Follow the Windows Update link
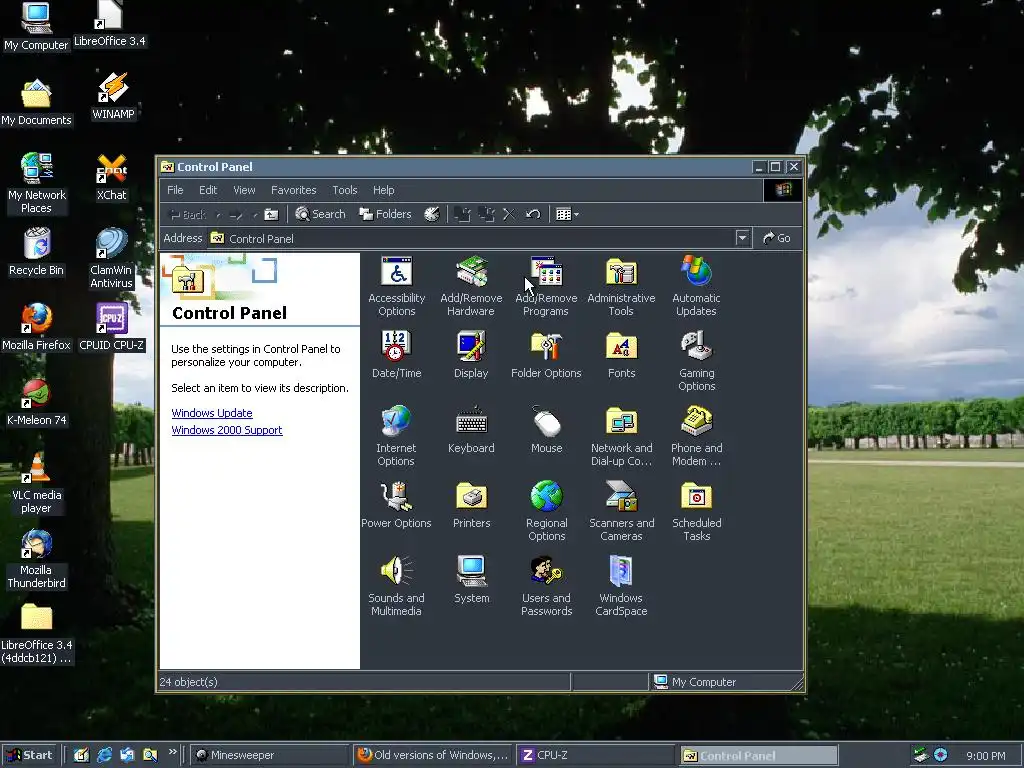 pos(212,413)
